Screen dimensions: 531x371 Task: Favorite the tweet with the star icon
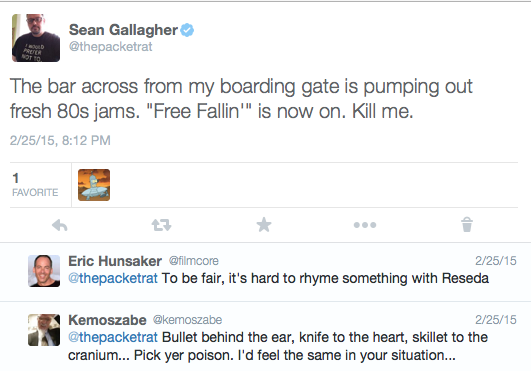(264, 225)
